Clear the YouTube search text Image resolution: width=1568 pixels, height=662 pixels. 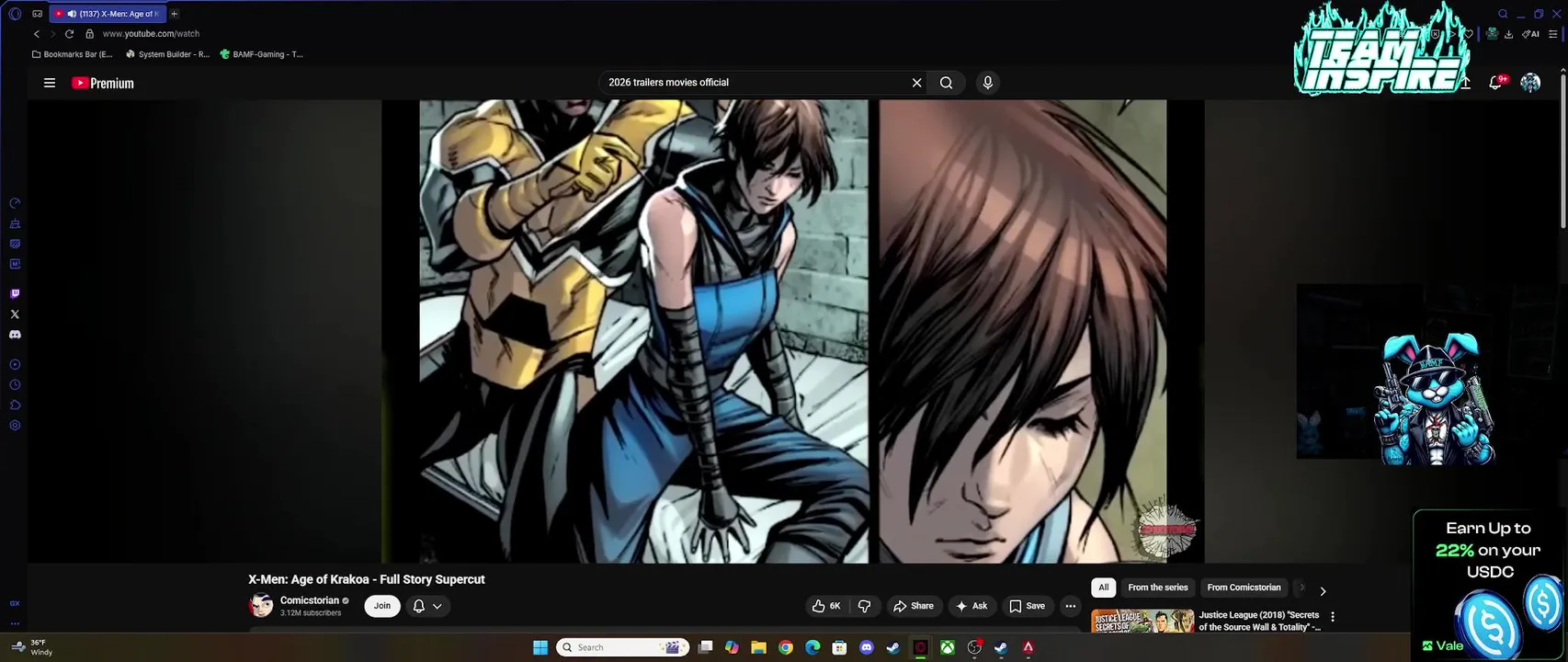[x=916, y=83]
